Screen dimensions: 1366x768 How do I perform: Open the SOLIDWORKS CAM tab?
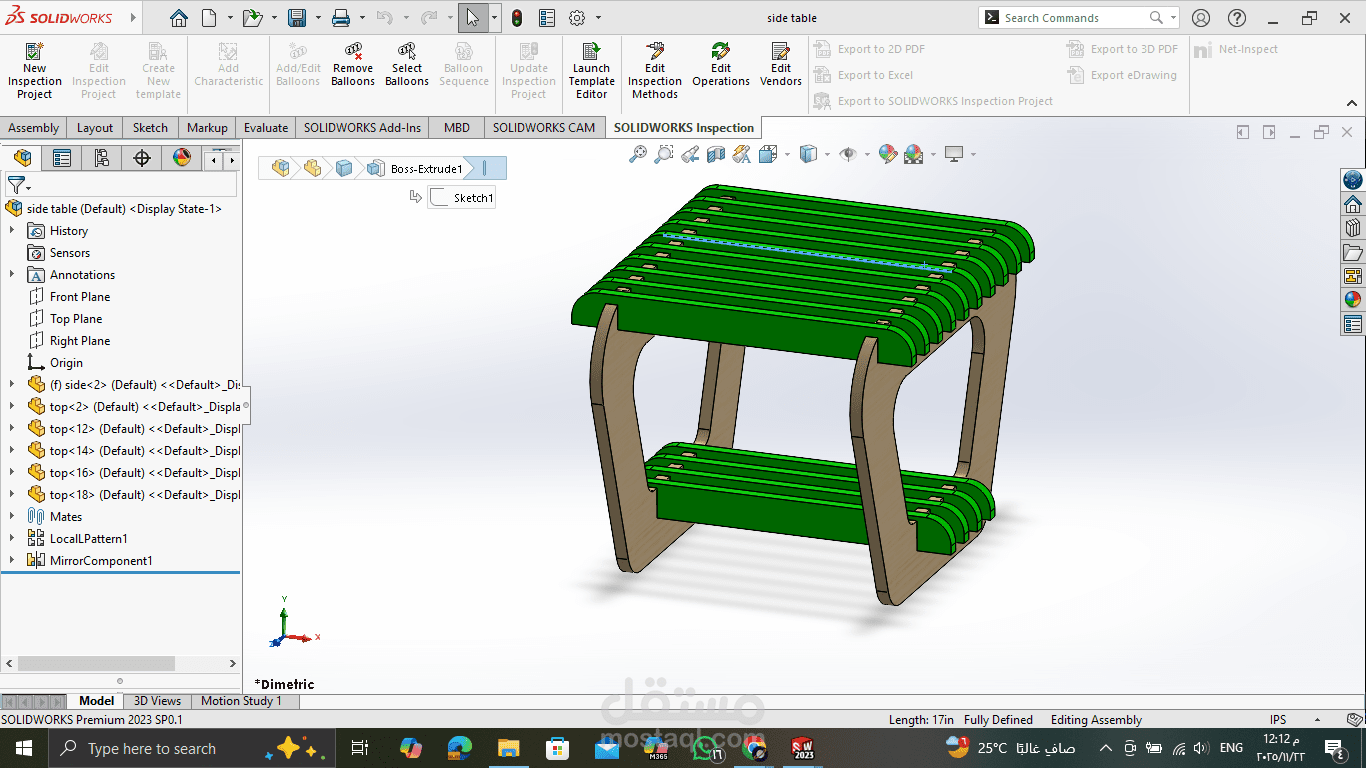(x=543, y=127)
